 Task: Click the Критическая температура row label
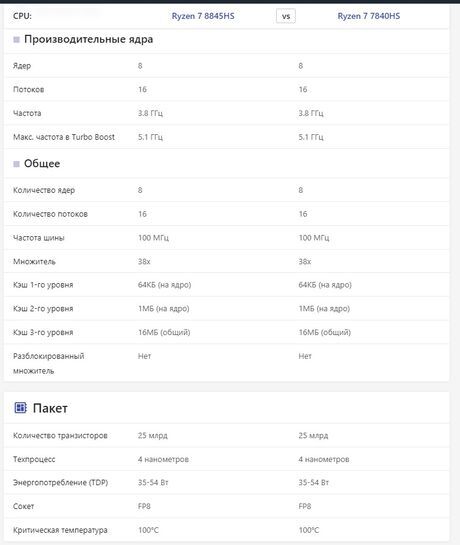click(x=60, y=530)
